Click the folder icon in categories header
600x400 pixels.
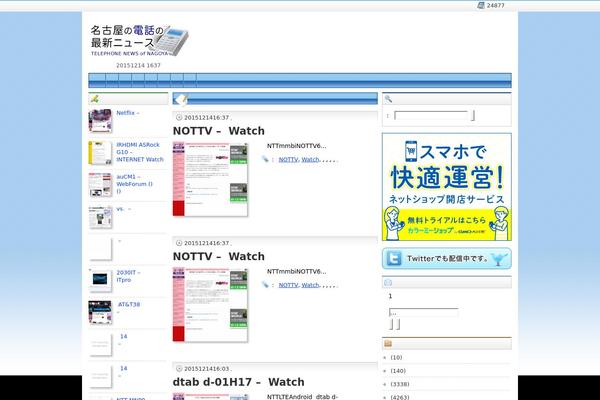388,343
